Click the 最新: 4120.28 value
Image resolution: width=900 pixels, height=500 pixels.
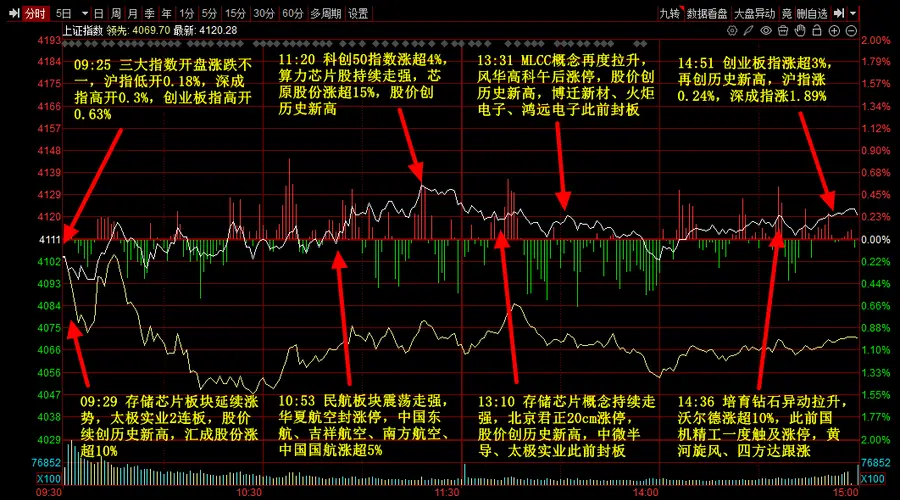pyautogui.click(x=205, y=30)
